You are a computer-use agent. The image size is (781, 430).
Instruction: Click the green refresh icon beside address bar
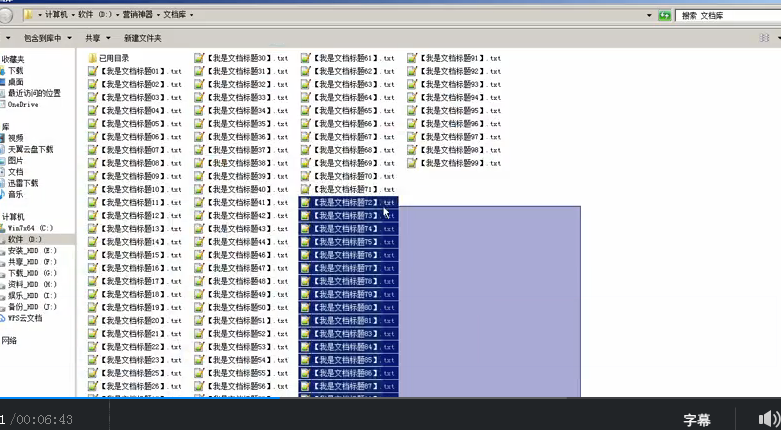pyautogui.click(x=664, y=16)
